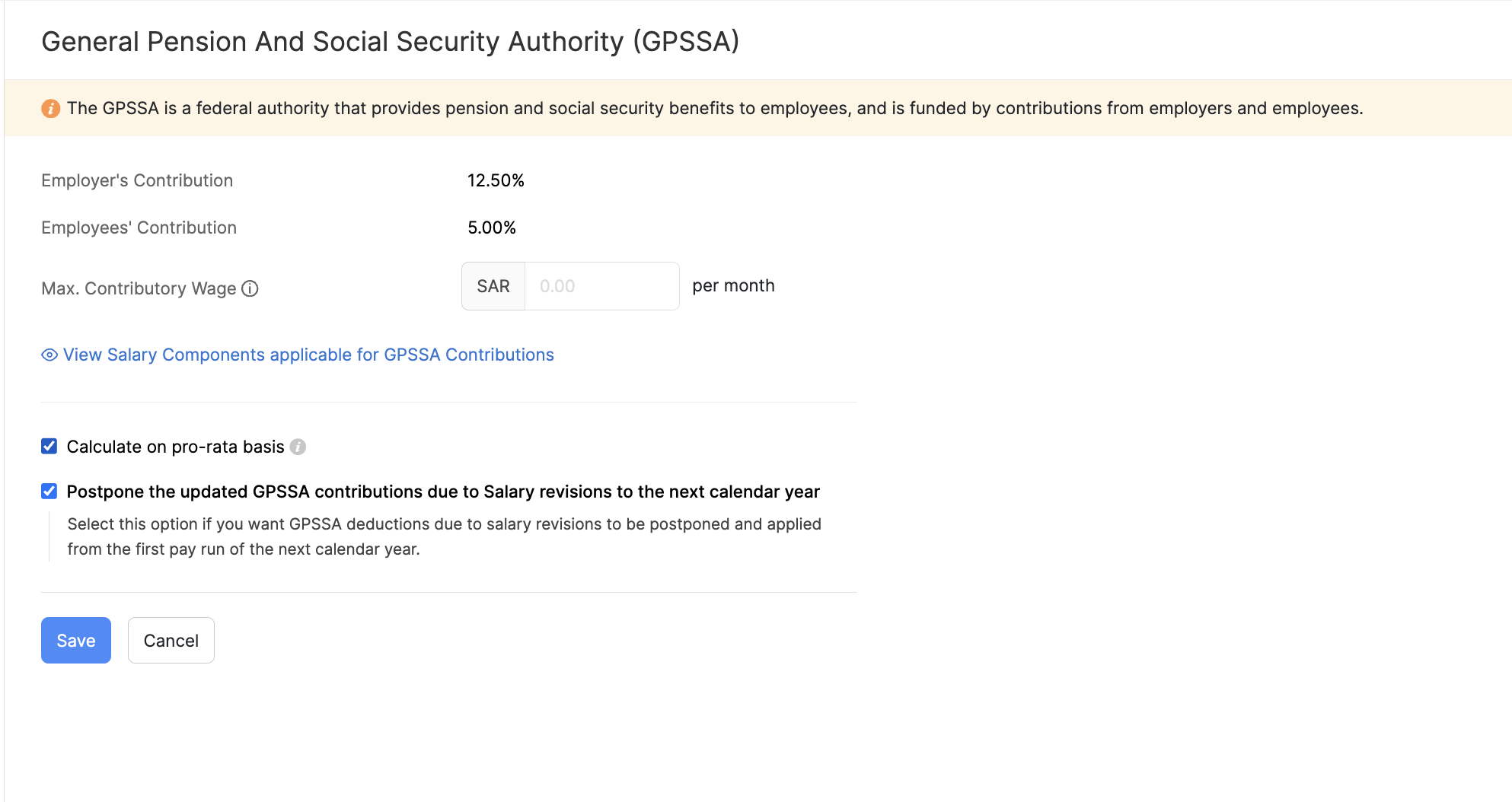Click the info icon beside pro-rata basis
The height and width of the screenshot is (802, 1512).
pos(298,447)
